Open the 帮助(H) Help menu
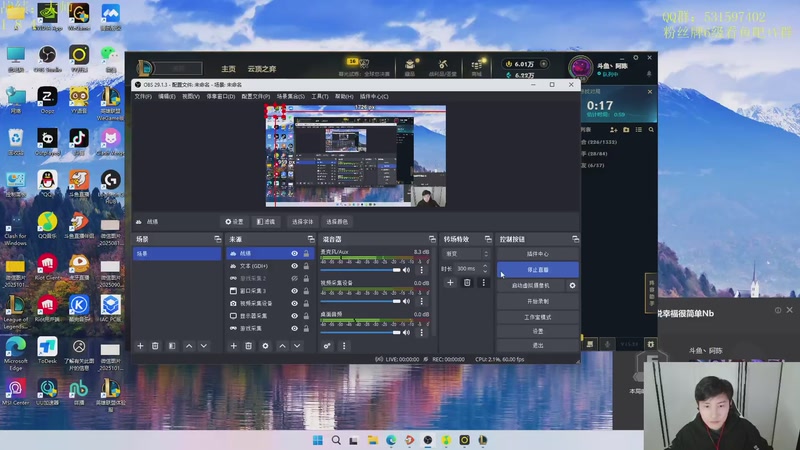This screenshot has height=450, width=800. point(344,96)
